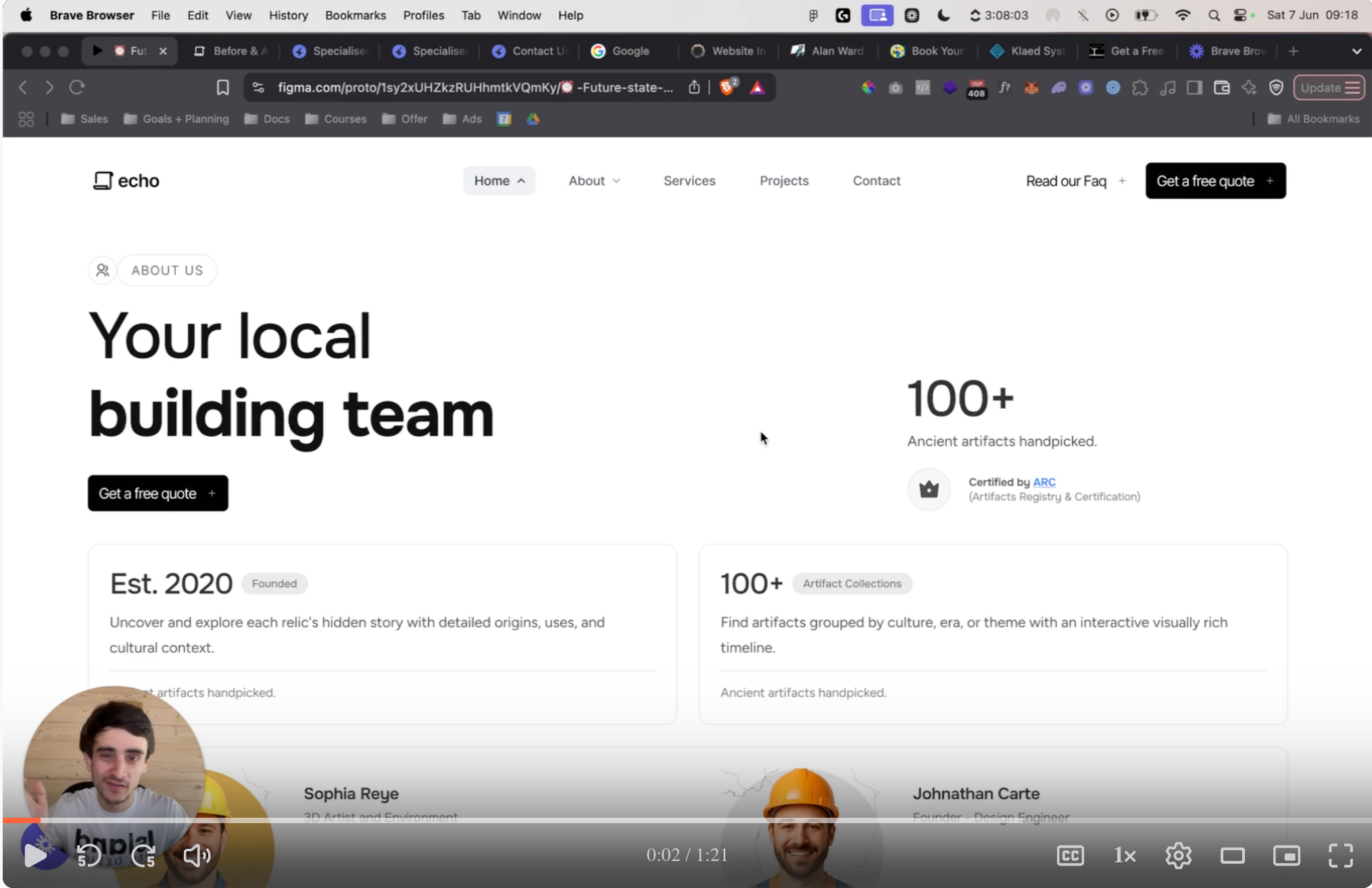Image resolution: width=1372 pixels, height=888 pixels.
Task: Open Brave Rewards triangle icon
Action: (758, 87)
